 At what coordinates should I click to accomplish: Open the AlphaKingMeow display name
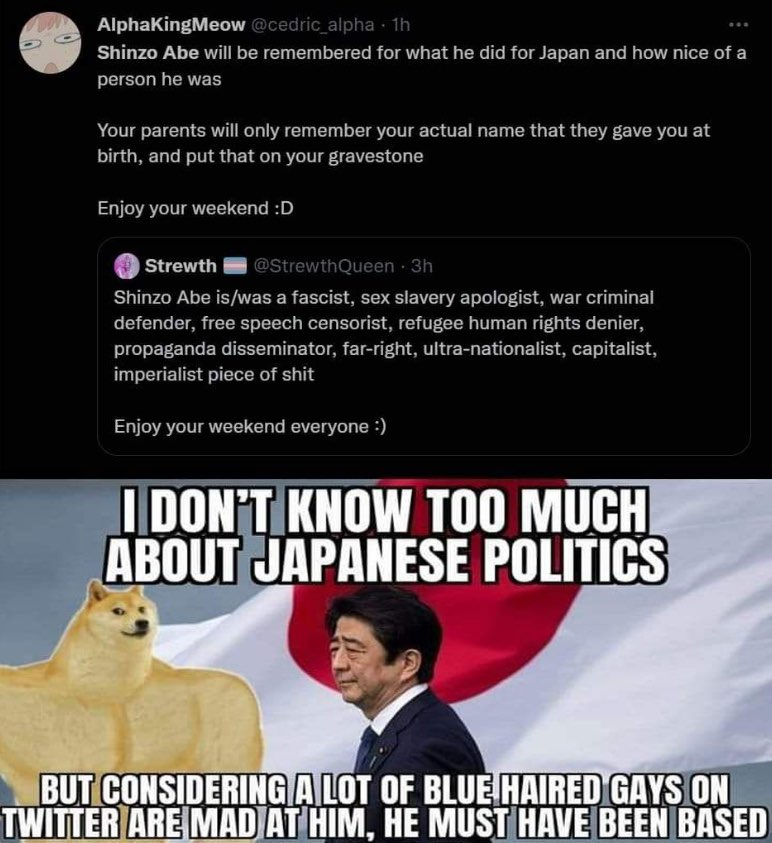coord(171,25)
